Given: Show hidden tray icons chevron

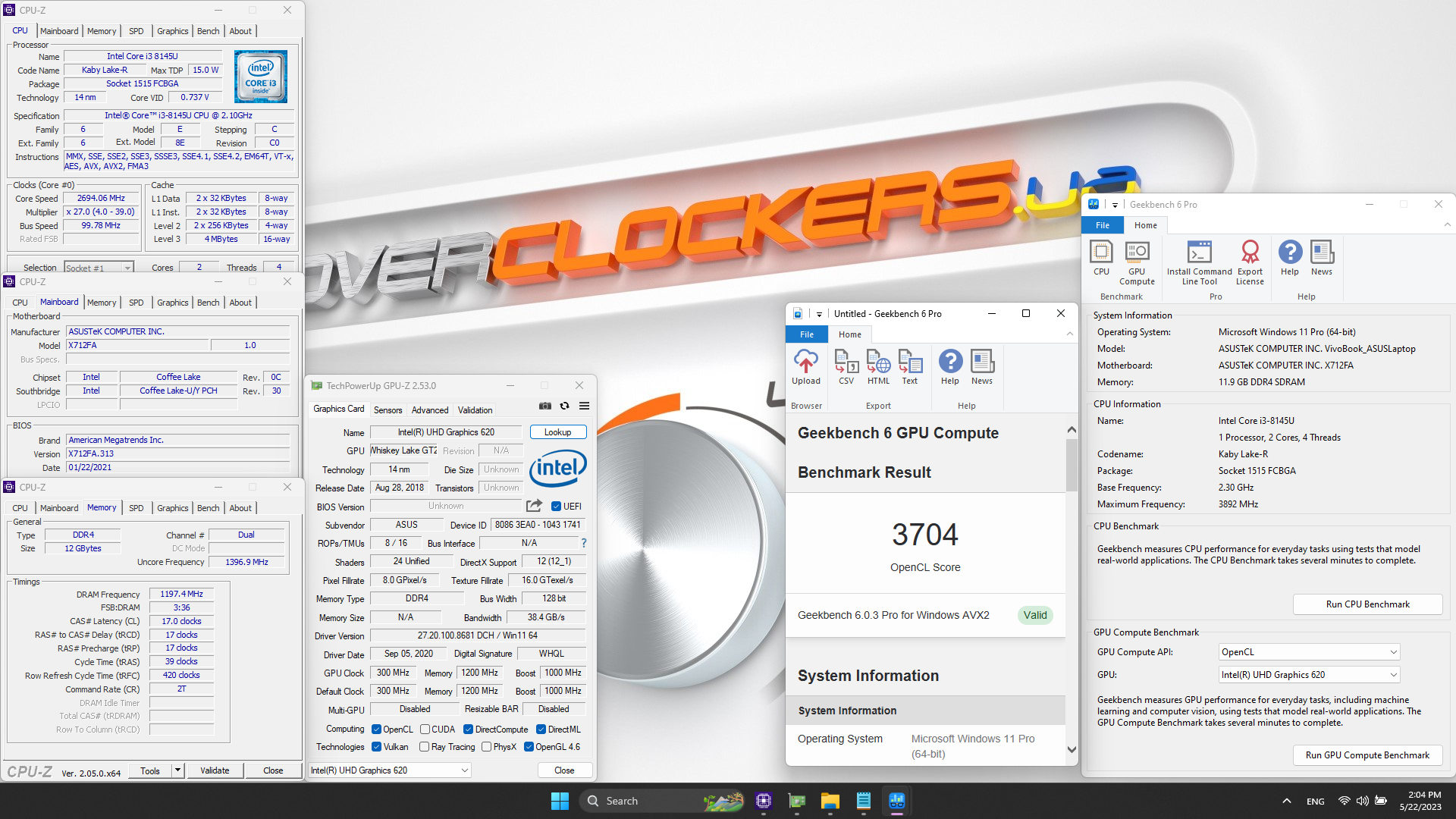Looking at the screenshot, I should click(1286, 801).
